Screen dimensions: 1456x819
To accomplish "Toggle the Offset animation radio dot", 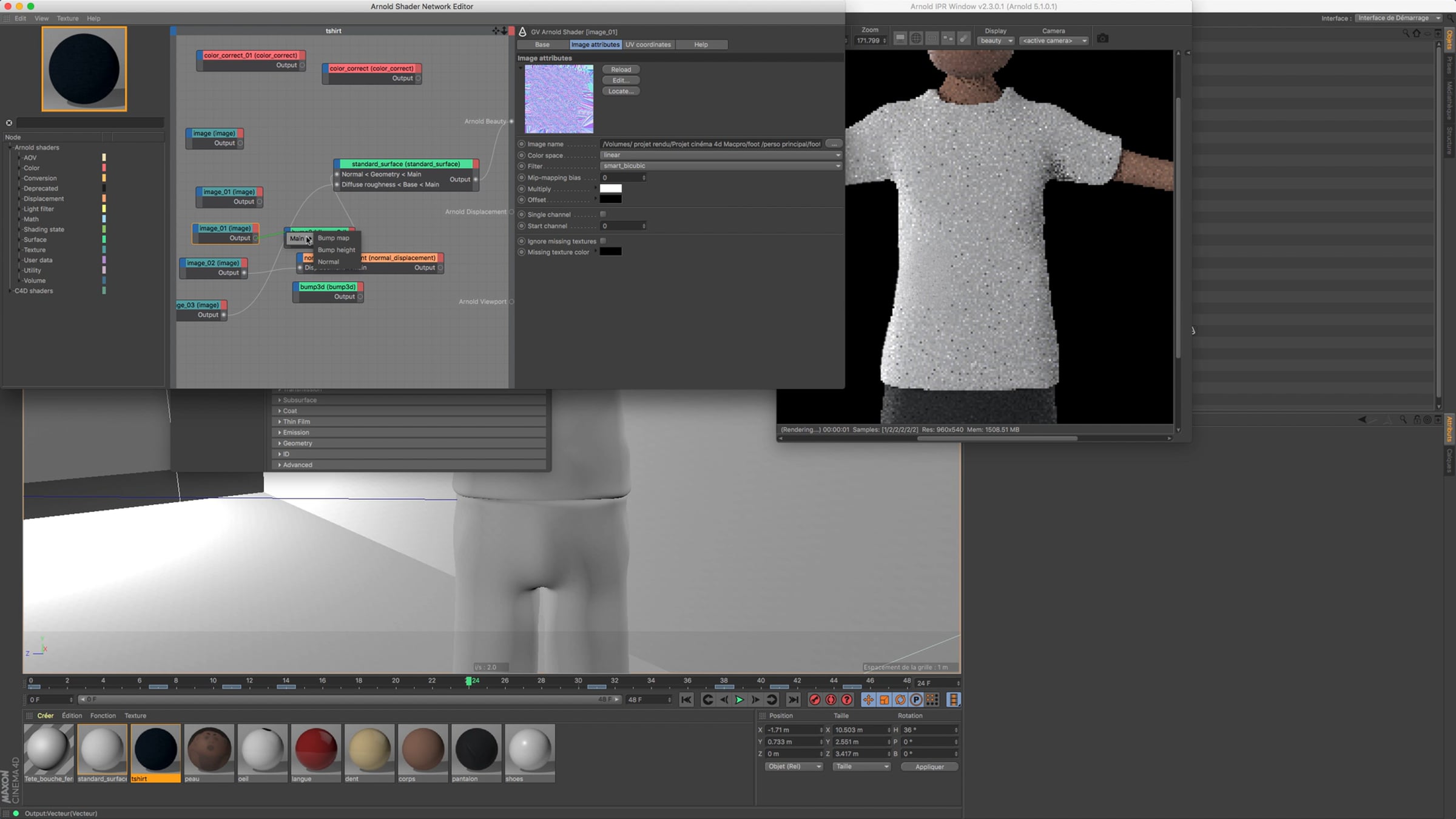I will click(521, 200).
